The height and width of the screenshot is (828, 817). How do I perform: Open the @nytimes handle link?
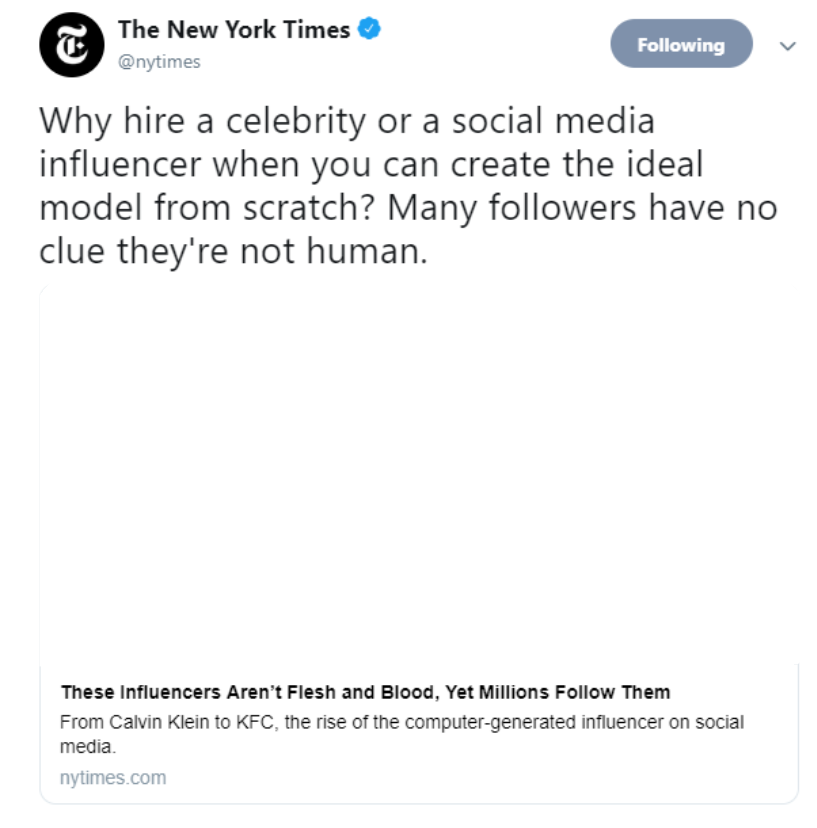point(159,62)
